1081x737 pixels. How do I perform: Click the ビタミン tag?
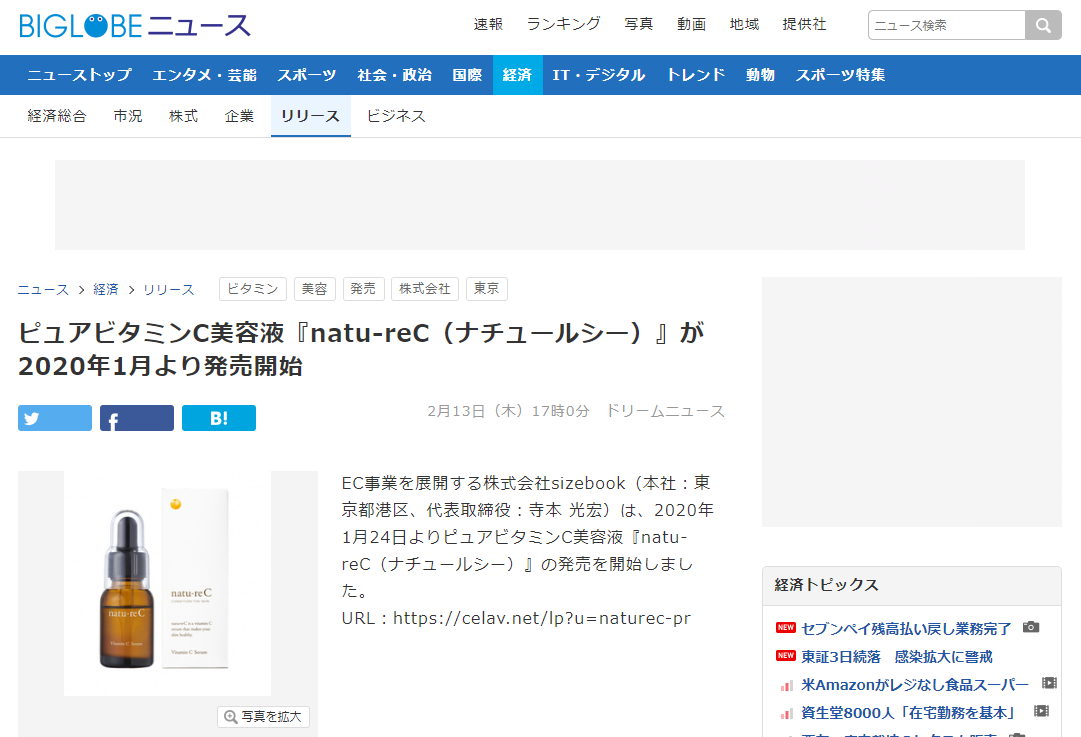[x=253, y=289]
